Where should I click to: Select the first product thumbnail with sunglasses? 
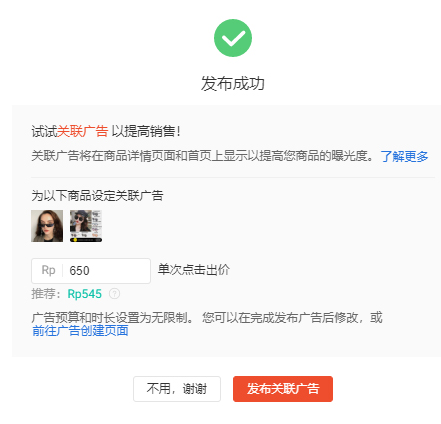tap(47, 226)
